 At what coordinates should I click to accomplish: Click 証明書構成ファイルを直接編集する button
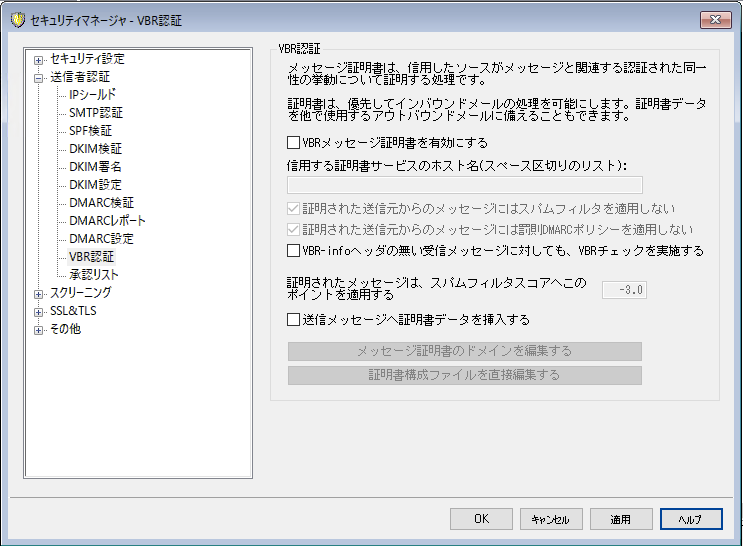(x=465, y=375)
